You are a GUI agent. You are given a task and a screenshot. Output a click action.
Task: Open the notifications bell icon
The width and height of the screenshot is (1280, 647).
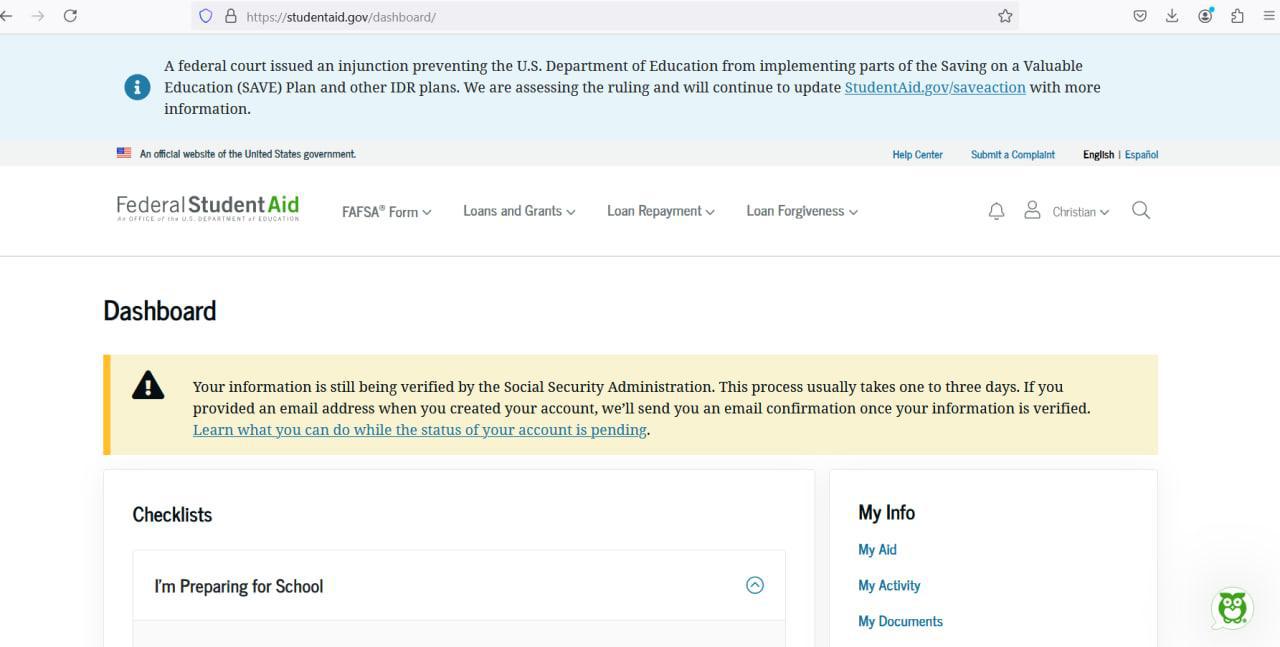click(996, 211)
